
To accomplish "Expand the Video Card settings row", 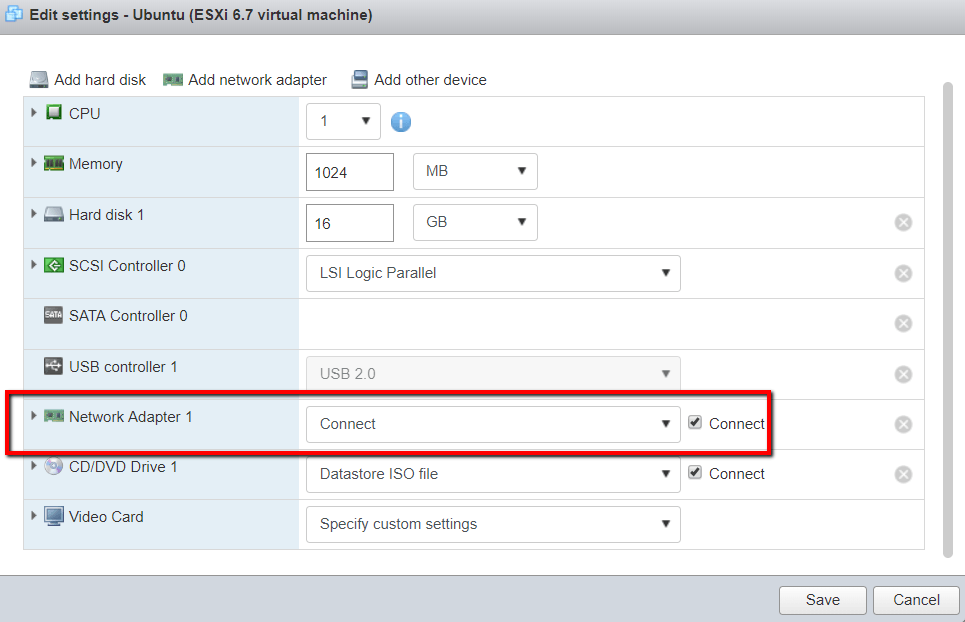I will click(35, 516).
